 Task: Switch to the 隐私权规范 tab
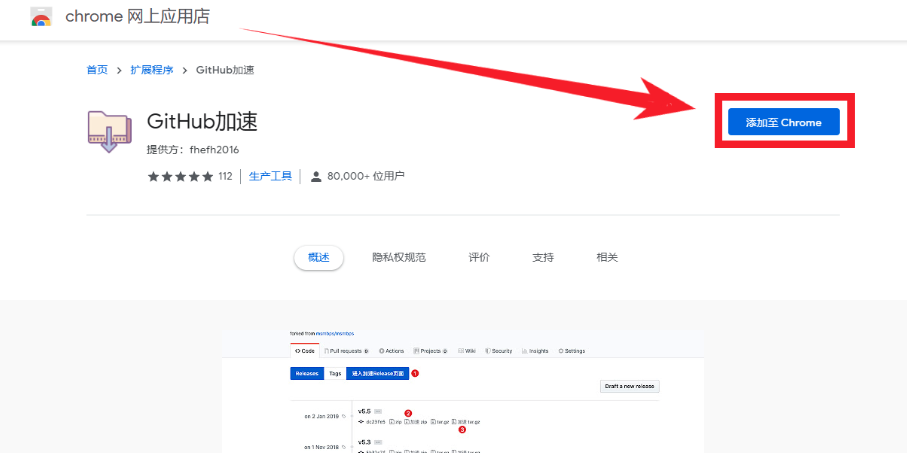click(399, 257)
